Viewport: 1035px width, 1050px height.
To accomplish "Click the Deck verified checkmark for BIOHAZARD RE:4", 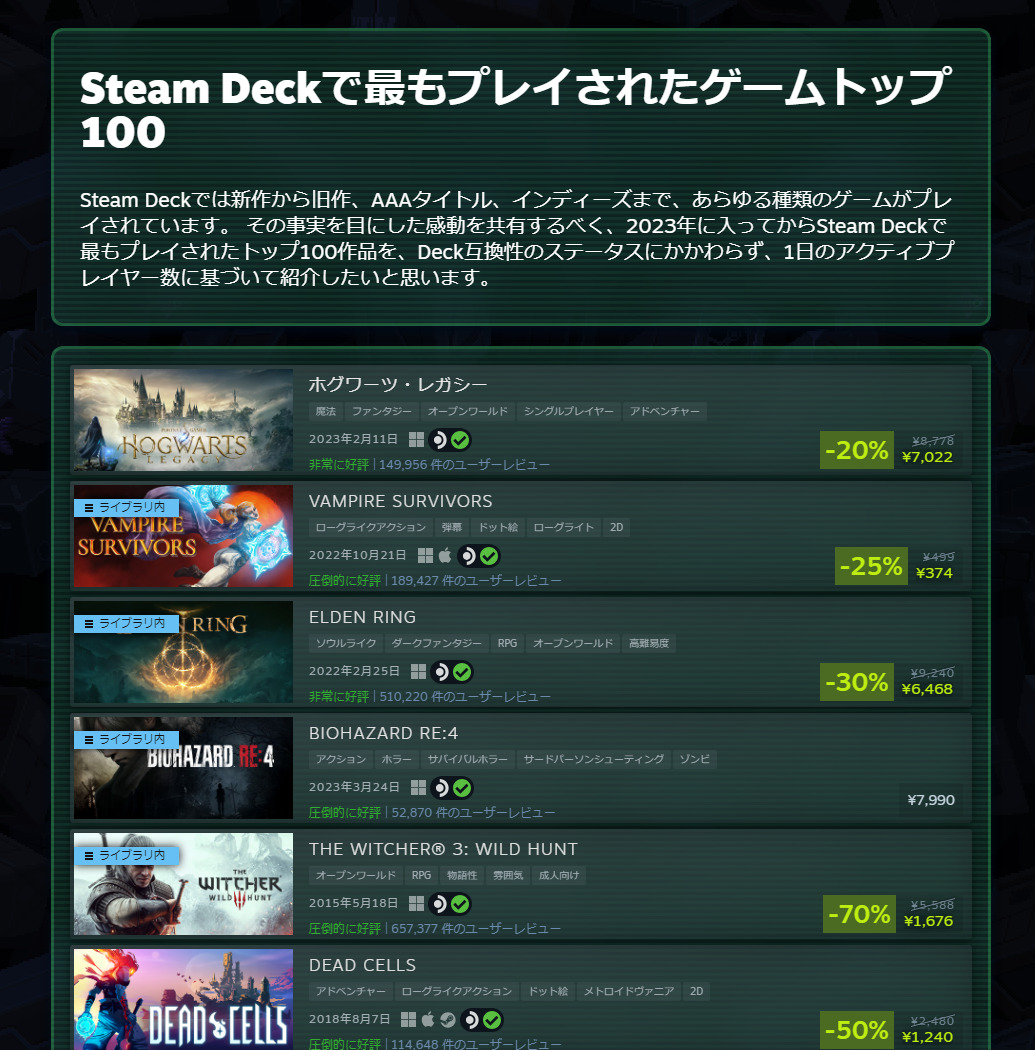I will [462, 788].
